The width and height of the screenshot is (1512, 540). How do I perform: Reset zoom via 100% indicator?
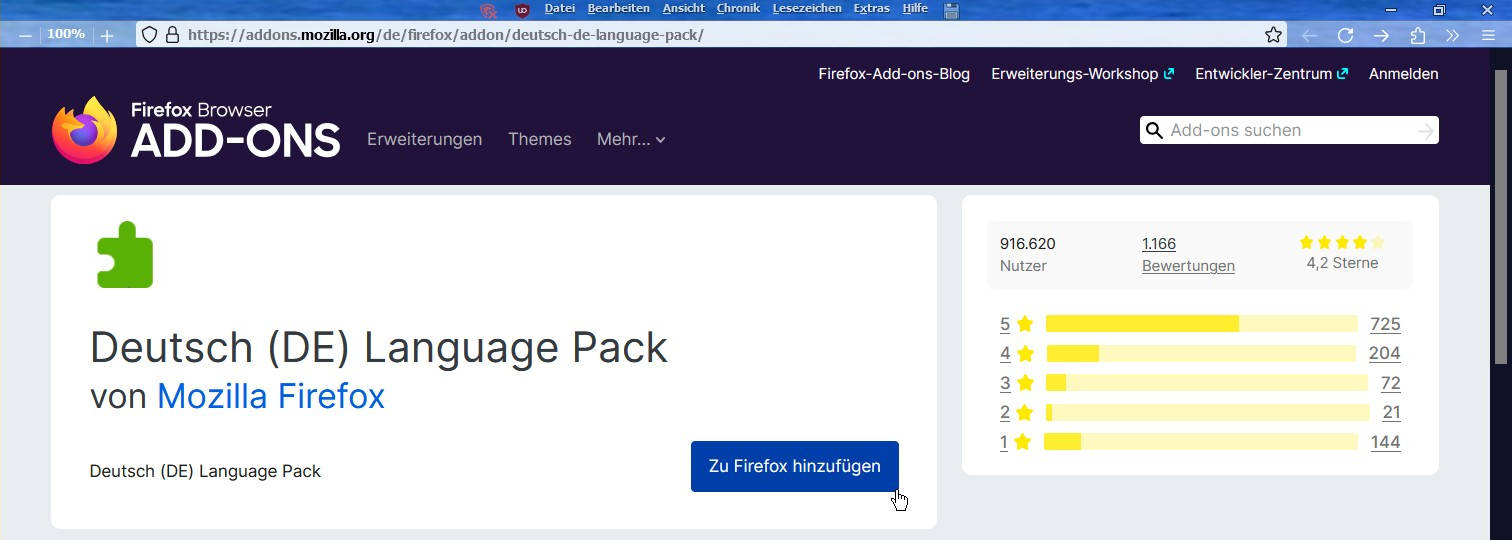coord(66,34)
